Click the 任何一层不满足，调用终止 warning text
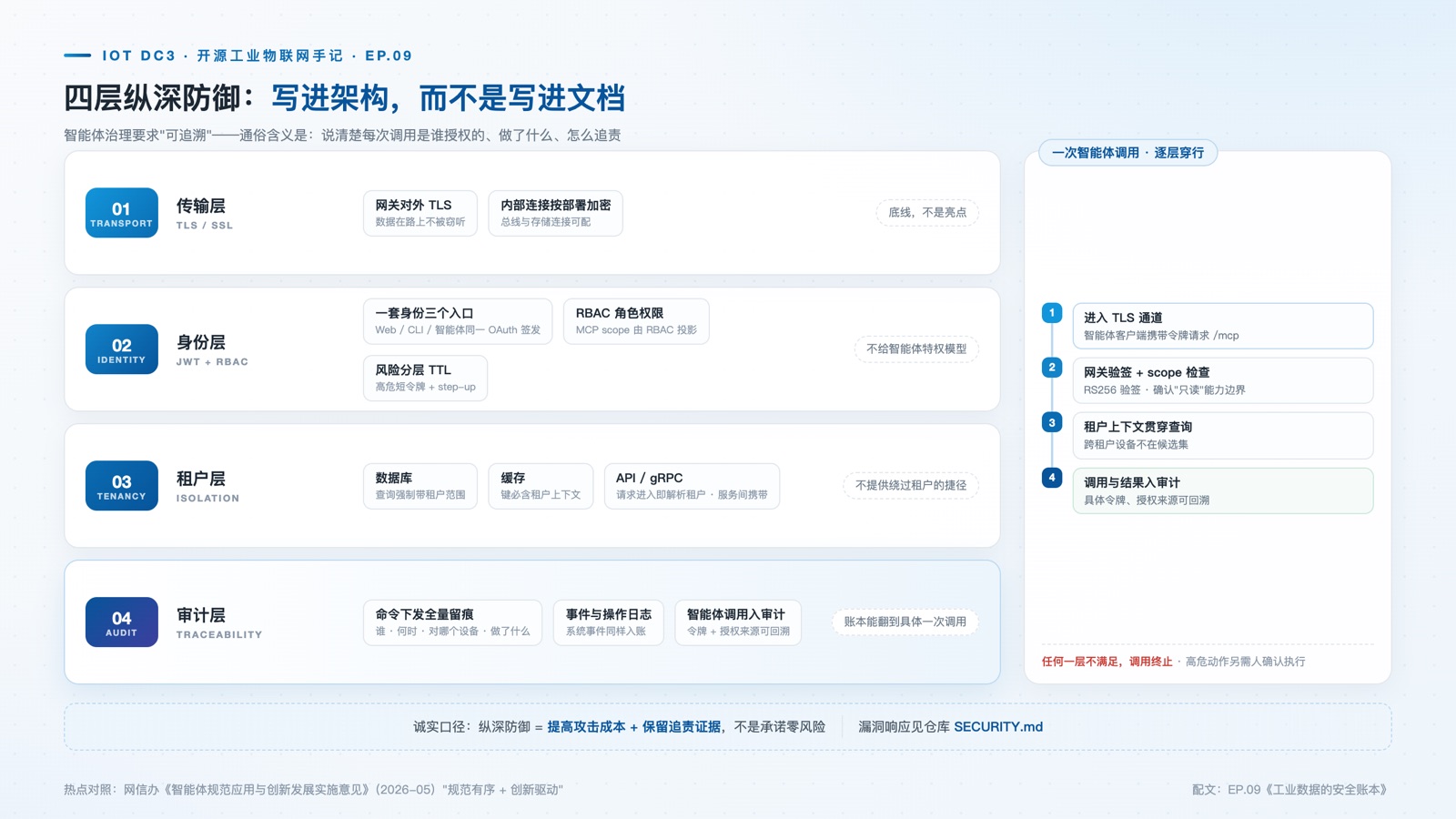 pyautogui.click(x=1107, y=662)
